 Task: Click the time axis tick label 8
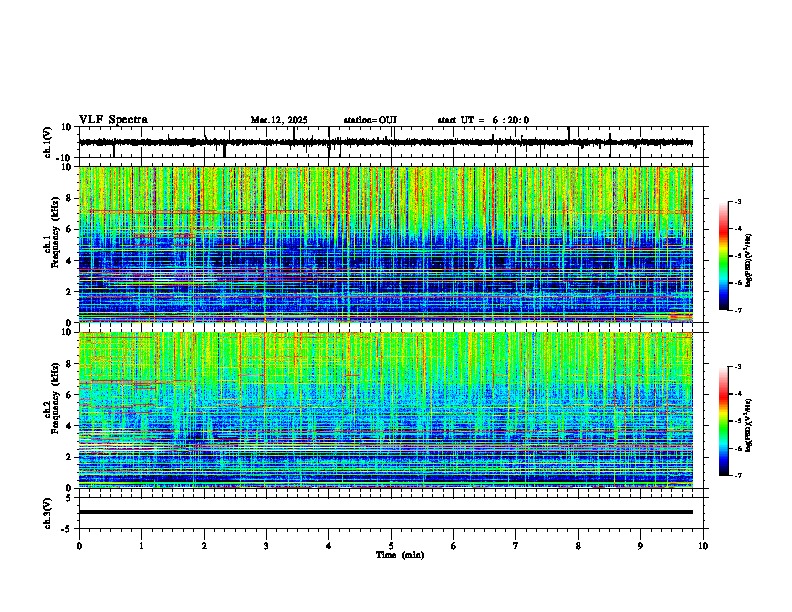(578, 546)
